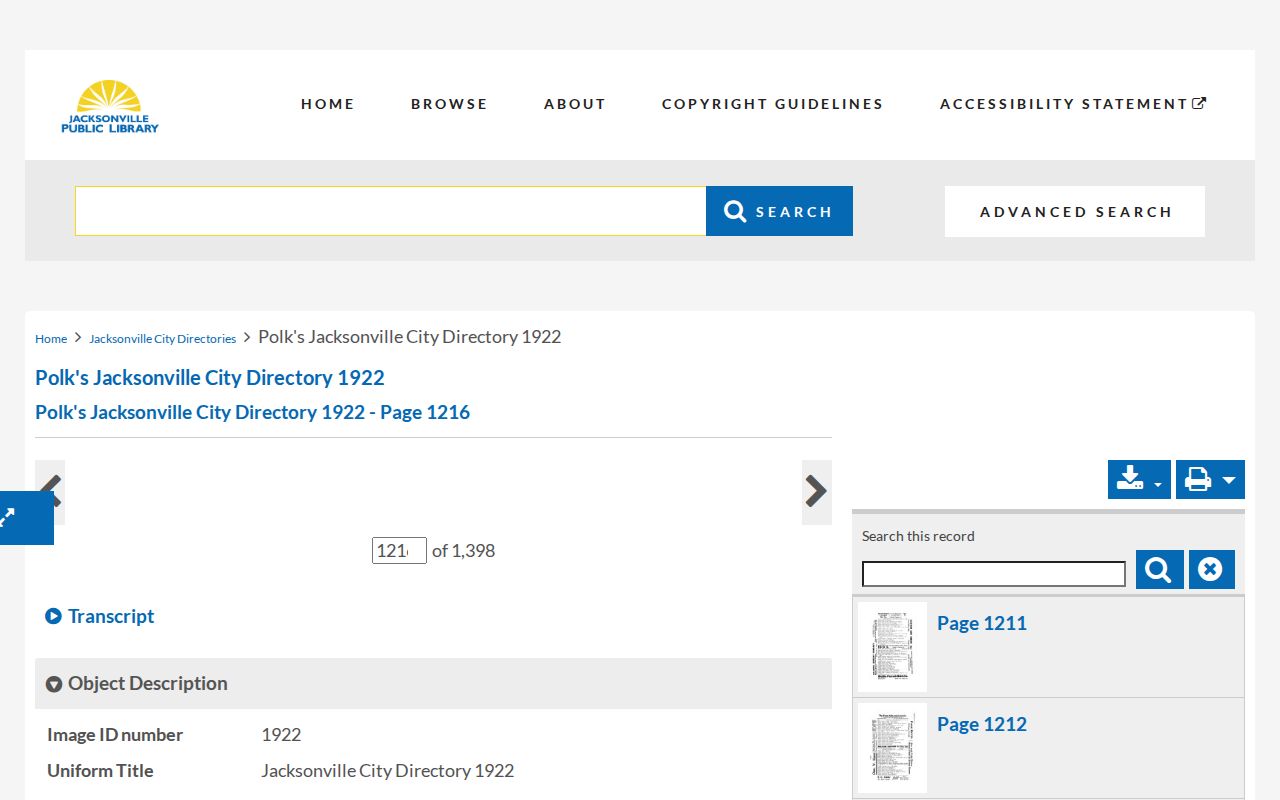
Task: Click the 'Jacksonville City Directory 1922' value
Action: (388, 771)
